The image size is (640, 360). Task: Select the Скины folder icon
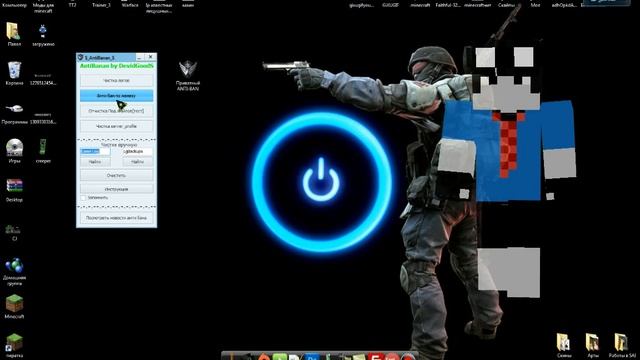(x=564, y=345)
